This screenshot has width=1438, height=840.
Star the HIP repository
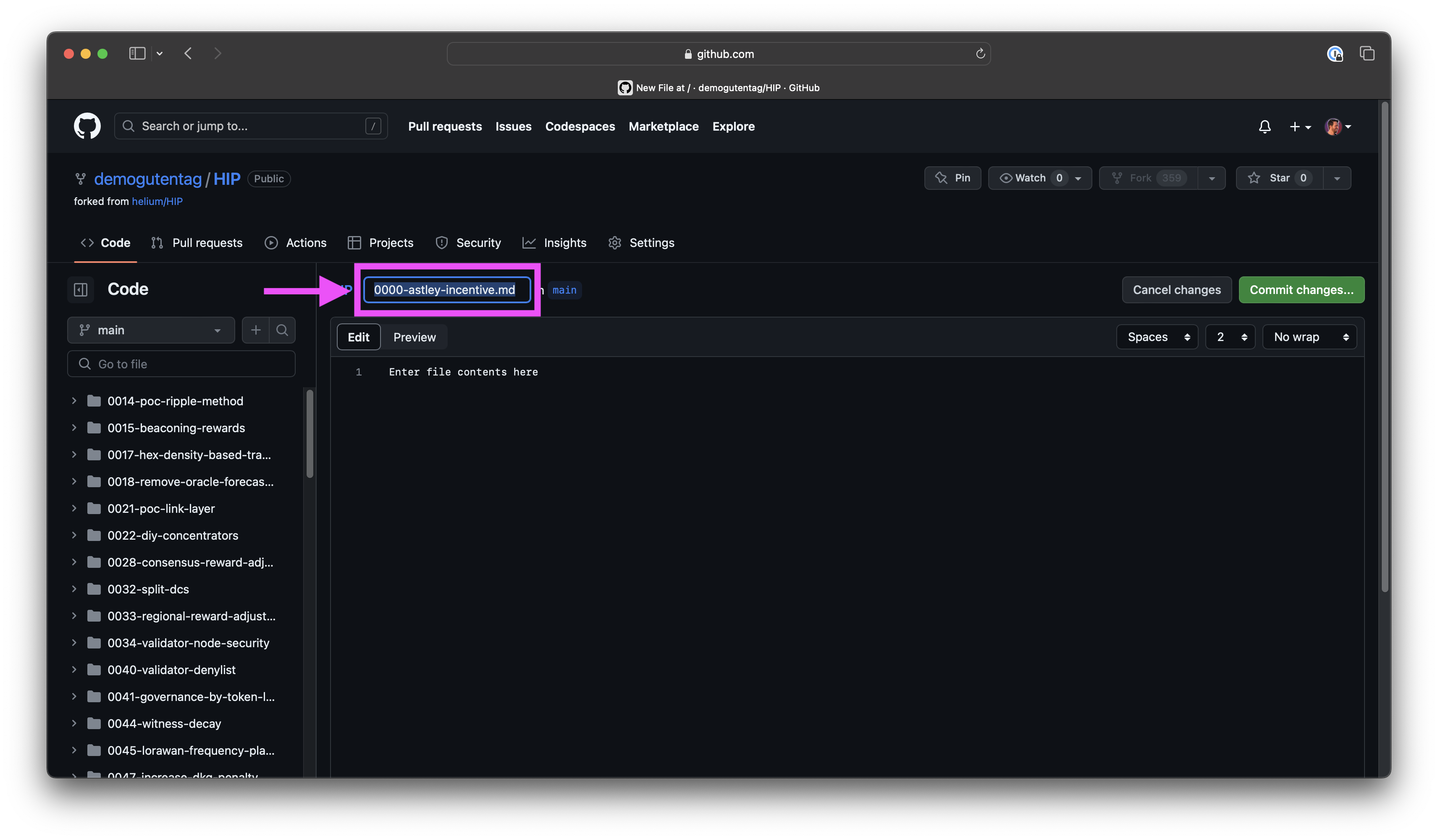1279,178
